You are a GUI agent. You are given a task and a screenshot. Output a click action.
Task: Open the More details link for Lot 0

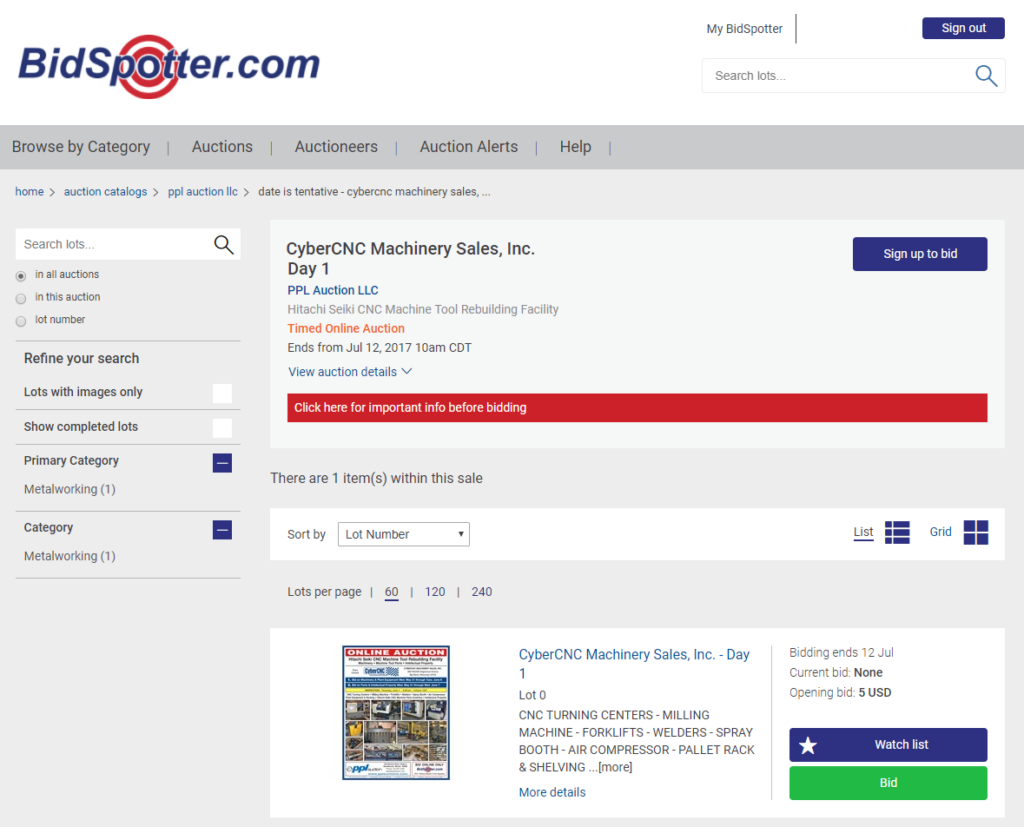click(551, 792)
